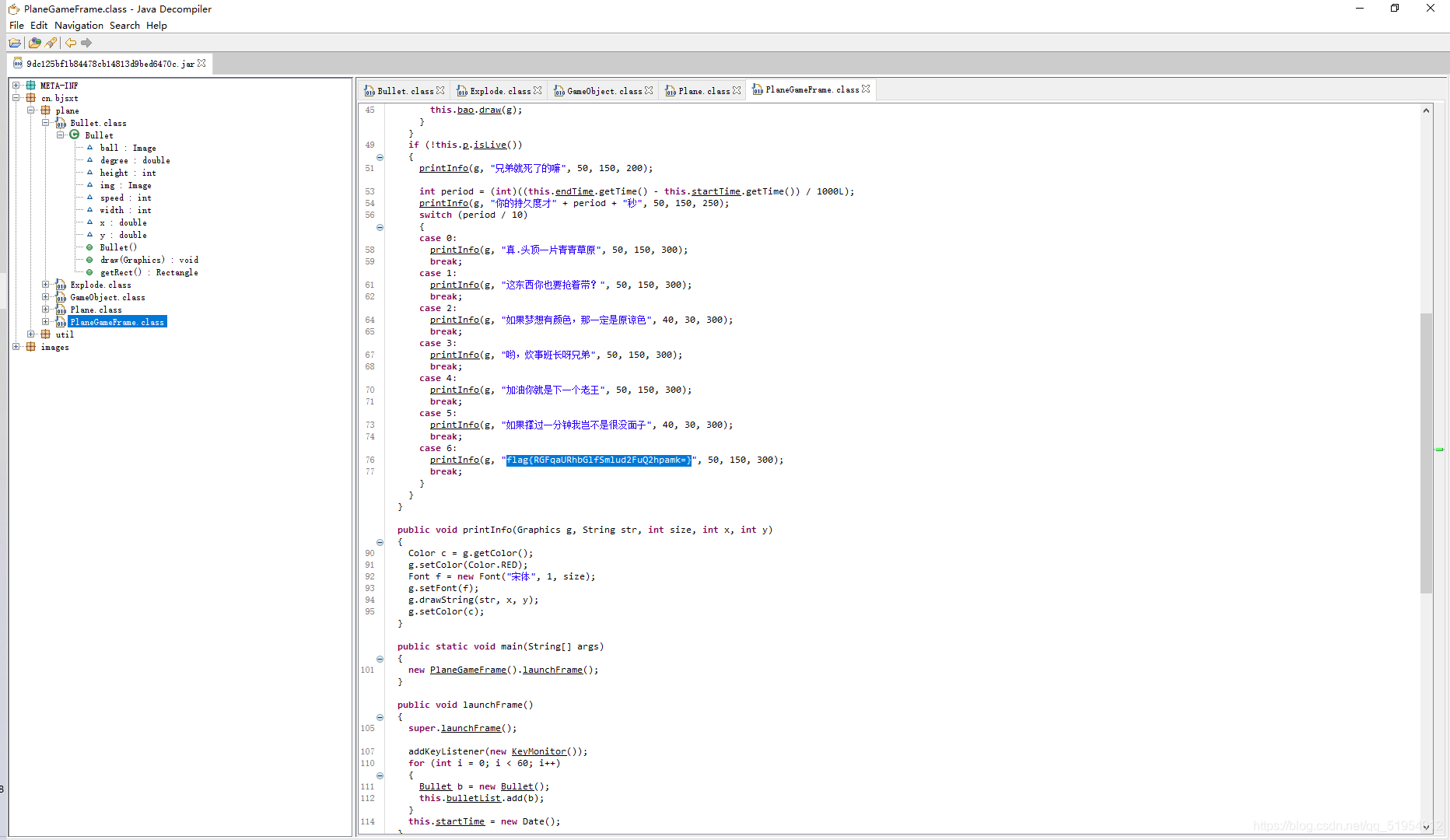Expand the PlaneGameFrame.class tree node
The image size is (1450, 840).
[x=45, y=322]
